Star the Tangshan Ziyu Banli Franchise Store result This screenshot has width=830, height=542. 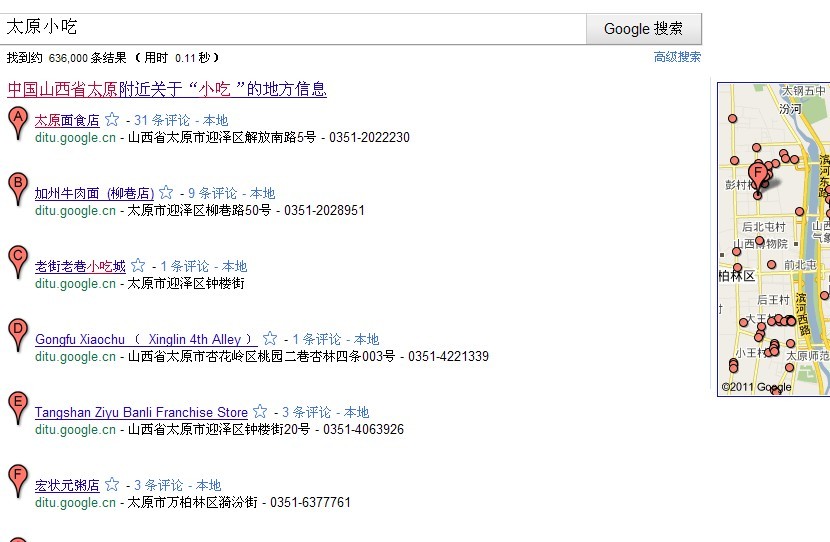(x=260, y=411)
